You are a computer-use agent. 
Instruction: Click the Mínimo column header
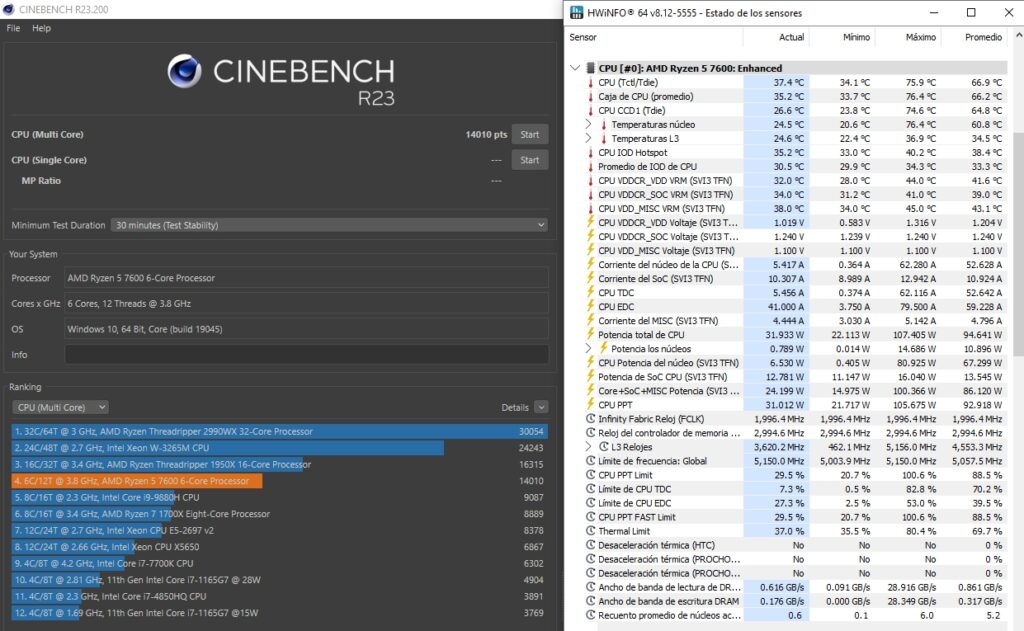[x=856, y=37]
